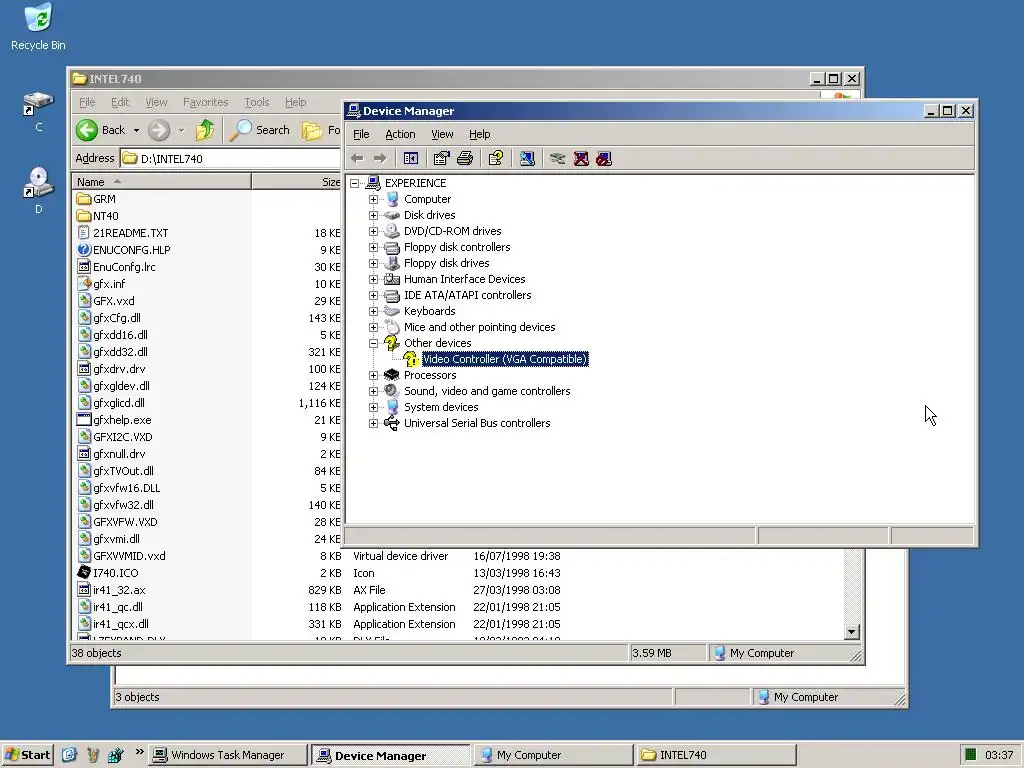This screenshot has height=768, width=1024.
Task: Select the ENUCONFG.HLP help file
Action: point(123,249)
